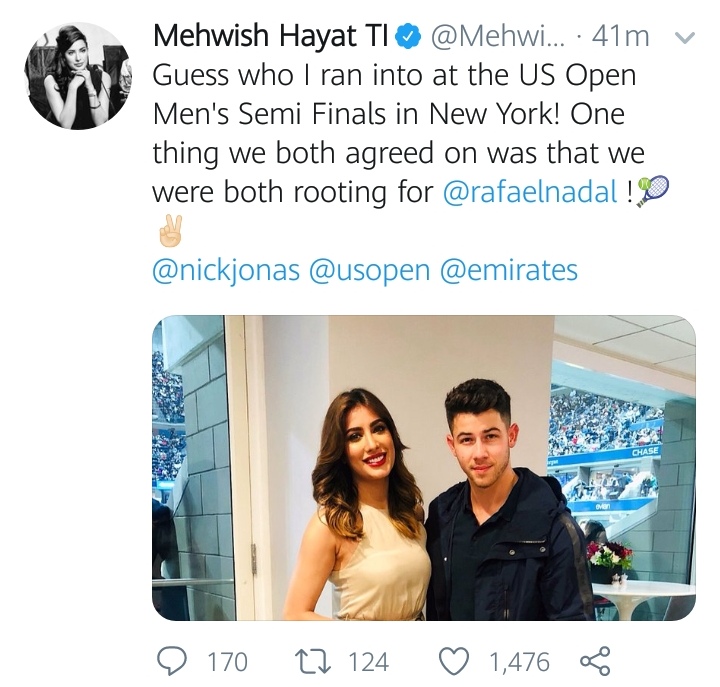Expand the tweet options chevron
The width and height of the screenshot is (720, 687).
684,38
